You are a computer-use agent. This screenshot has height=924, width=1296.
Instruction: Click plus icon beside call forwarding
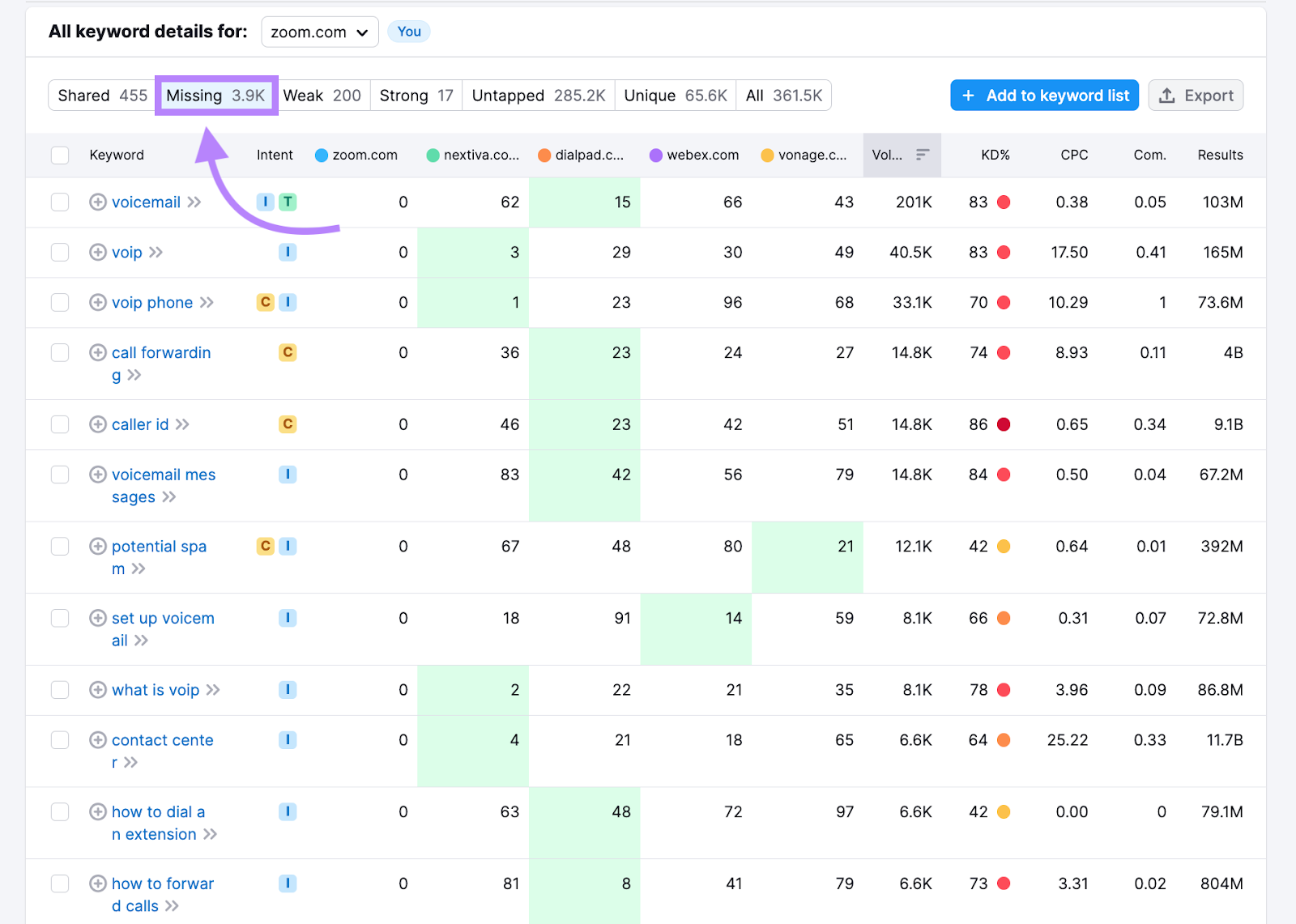coord(98,352)
